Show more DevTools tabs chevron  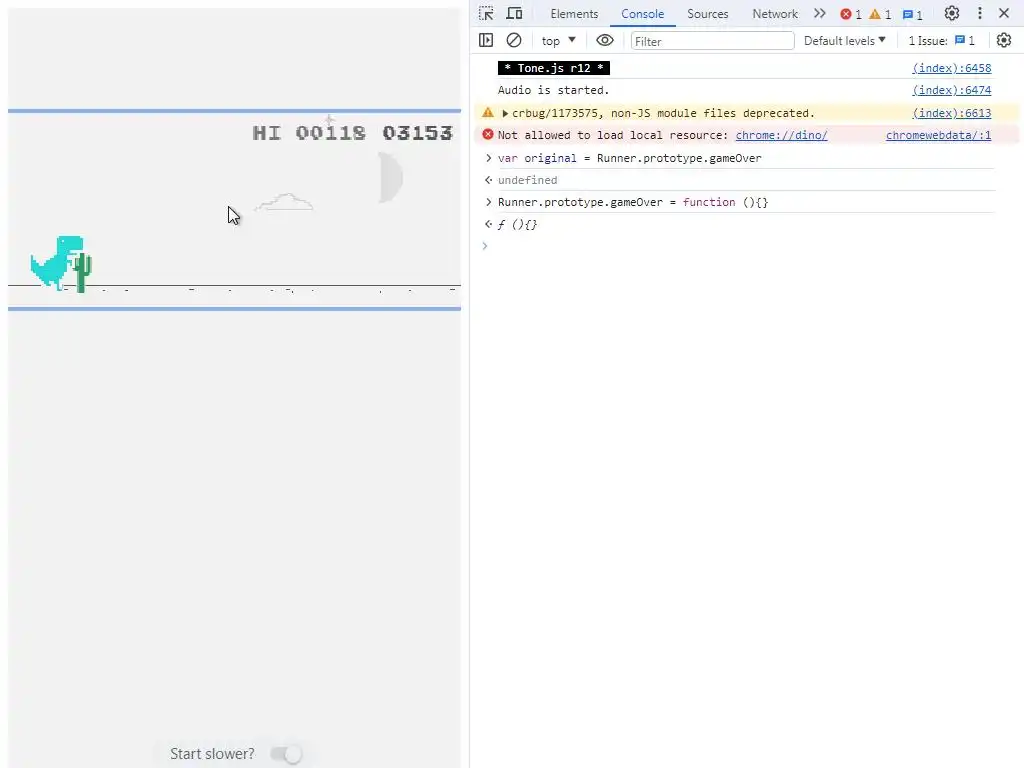pyautogui.click(x=820, y=14)
